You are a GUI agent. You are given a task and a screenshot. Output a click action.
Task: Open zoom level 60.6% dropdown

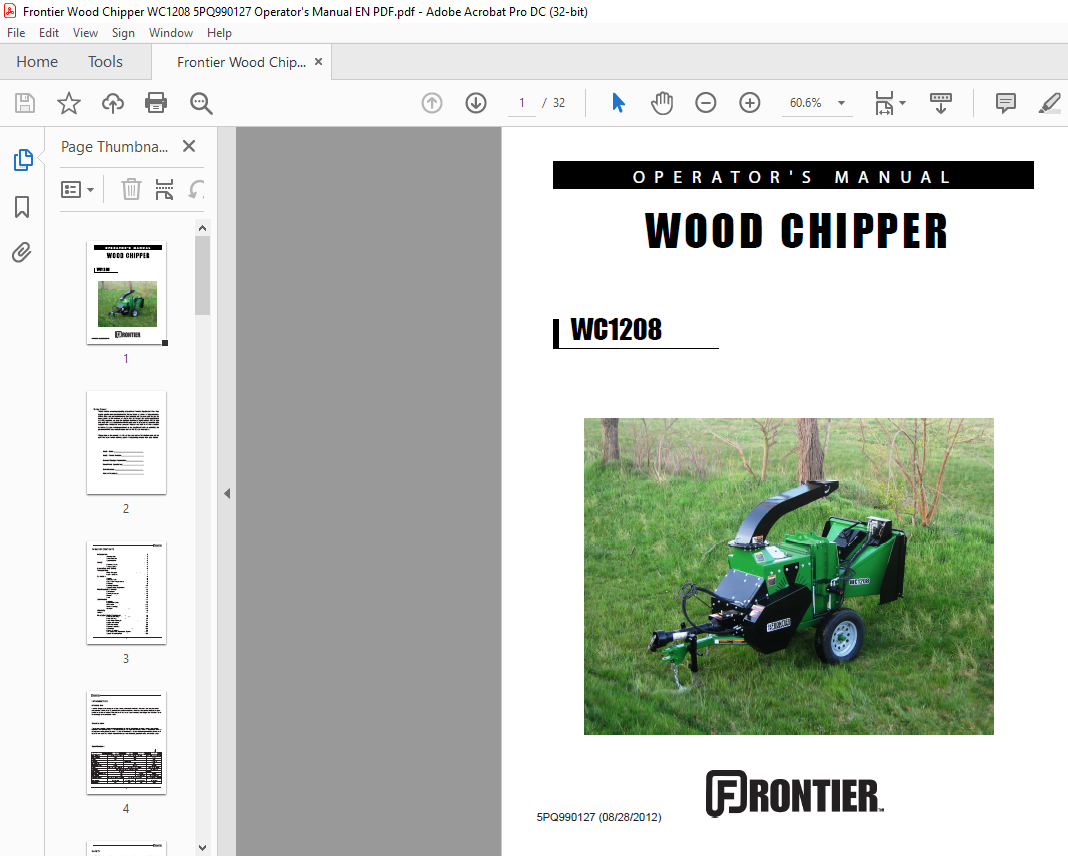[842, 103]
